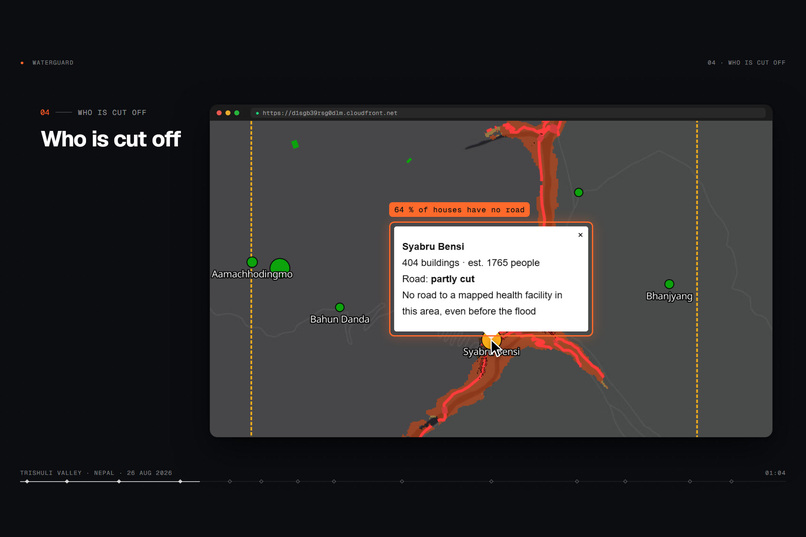Click the Bahun Danda village marker
Image resolution: width=806 pixels, height=537 pixels.
pyautogui.click(x=340, y=307)
